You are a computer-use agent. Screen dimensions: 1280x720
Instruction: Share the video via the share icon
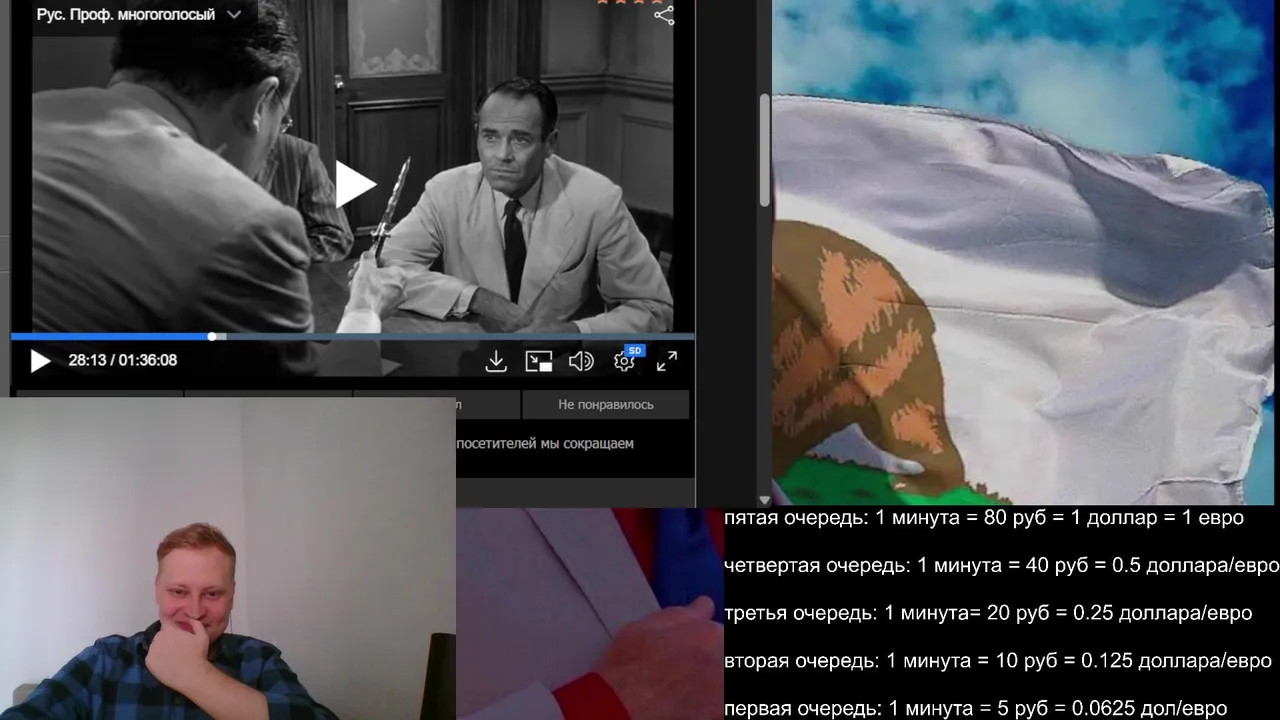click(x=664, y=15)
